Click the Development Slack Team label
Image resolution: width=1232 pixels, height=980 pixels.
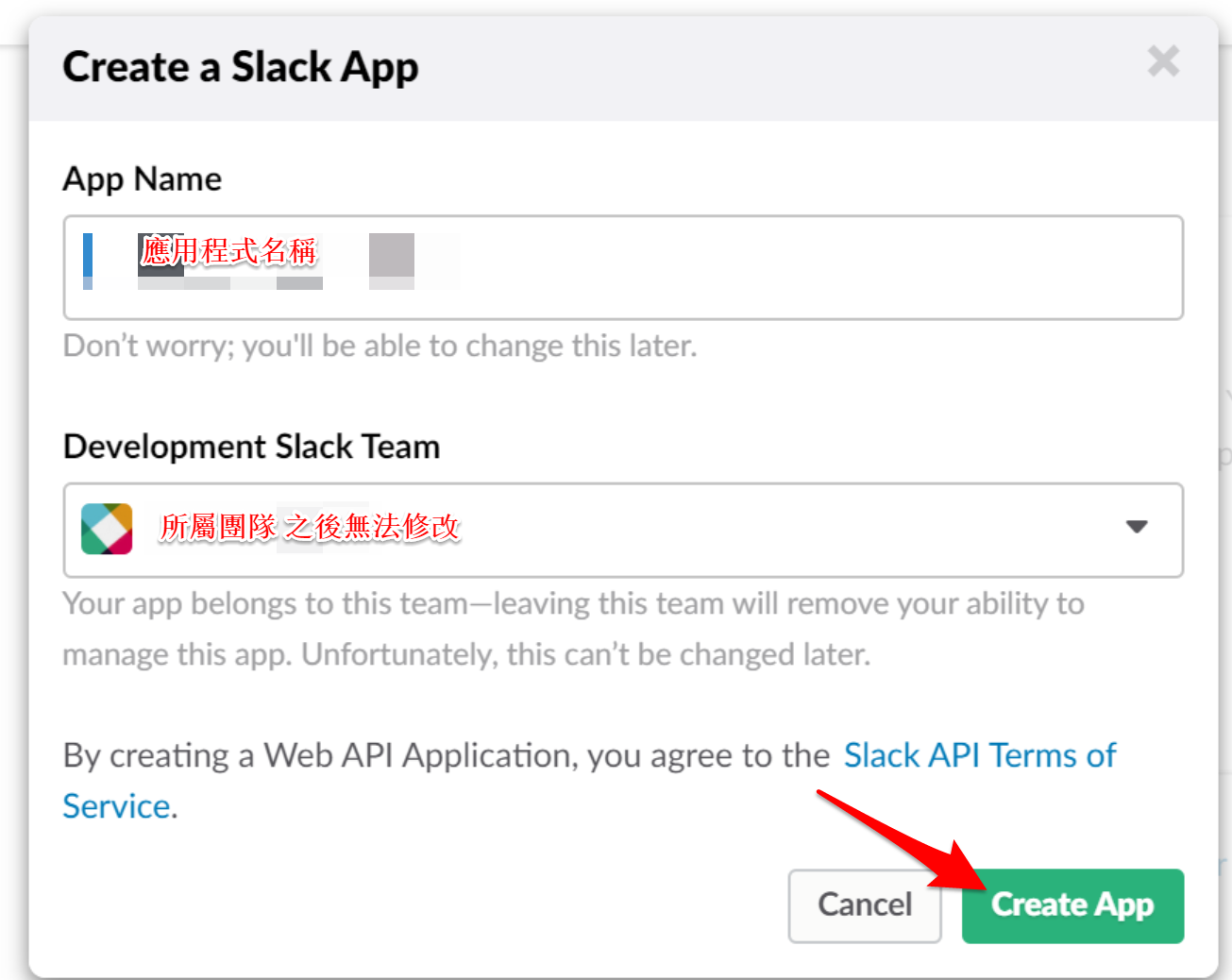pyautogui.click(x=251, y=446)
